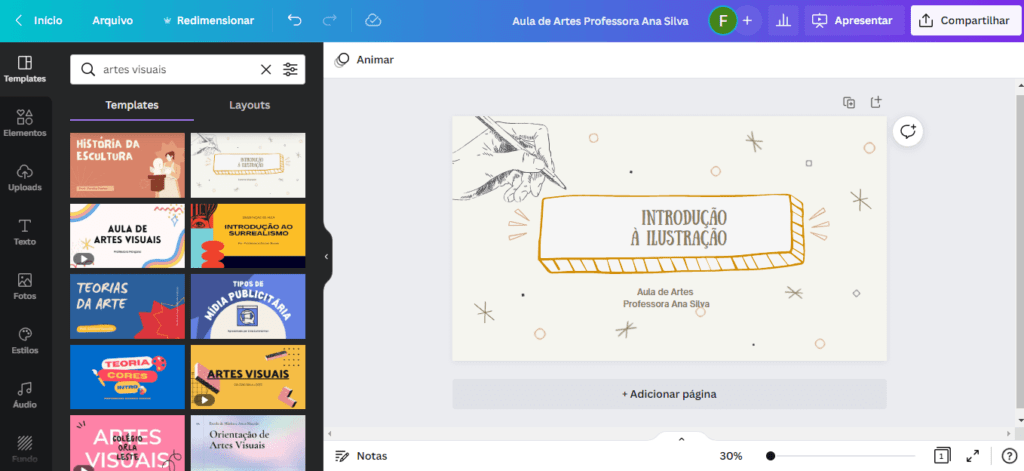Click the Professora Ana Silva canvas text

click(x=666, y=304)
